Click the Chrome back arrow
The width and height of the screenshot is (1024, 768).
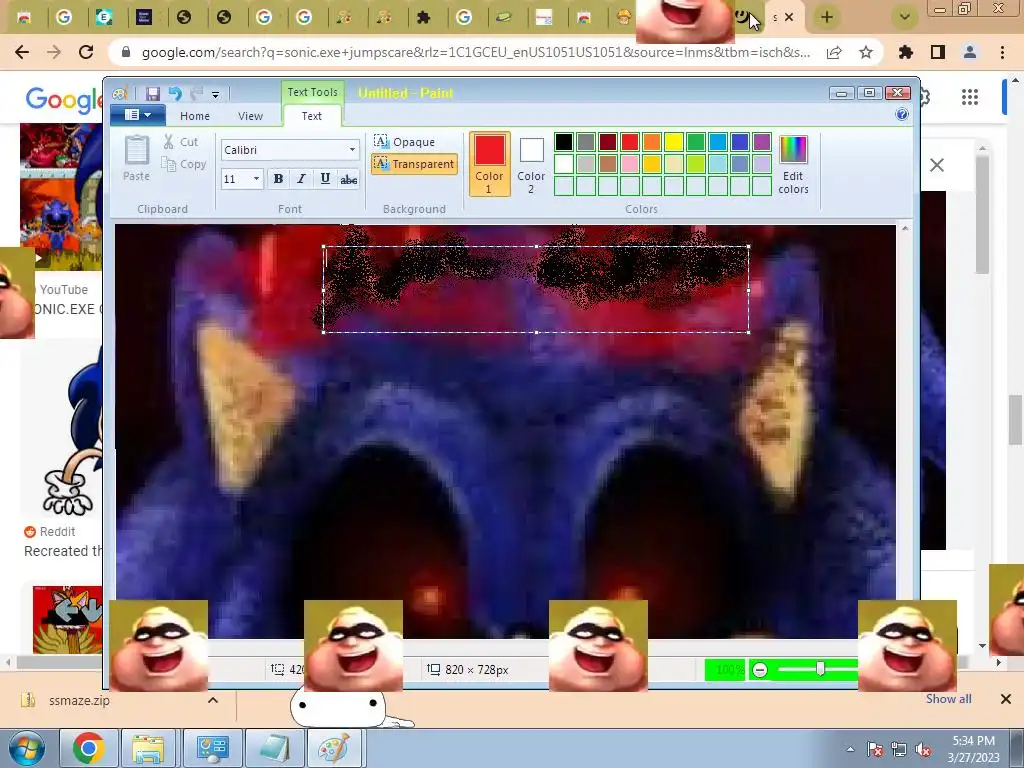pyautogui.click(x=22, y=52)
